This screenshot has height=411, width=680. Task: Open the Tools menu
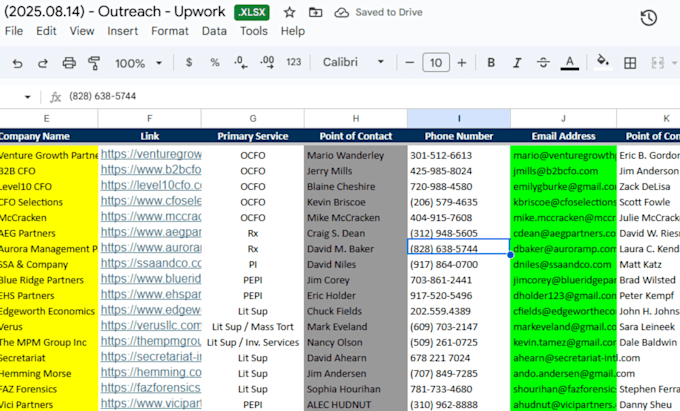(x=254, y=31)
